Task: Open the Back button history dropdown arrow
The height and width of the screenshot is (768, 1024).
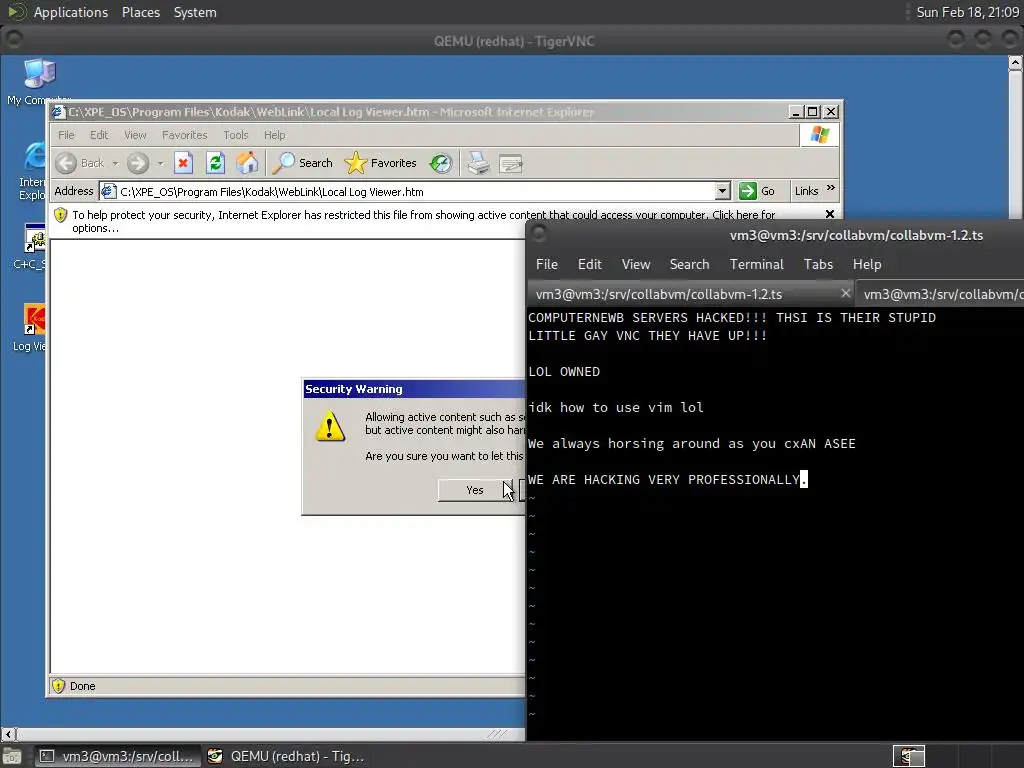Action: [x=115, y=163]
